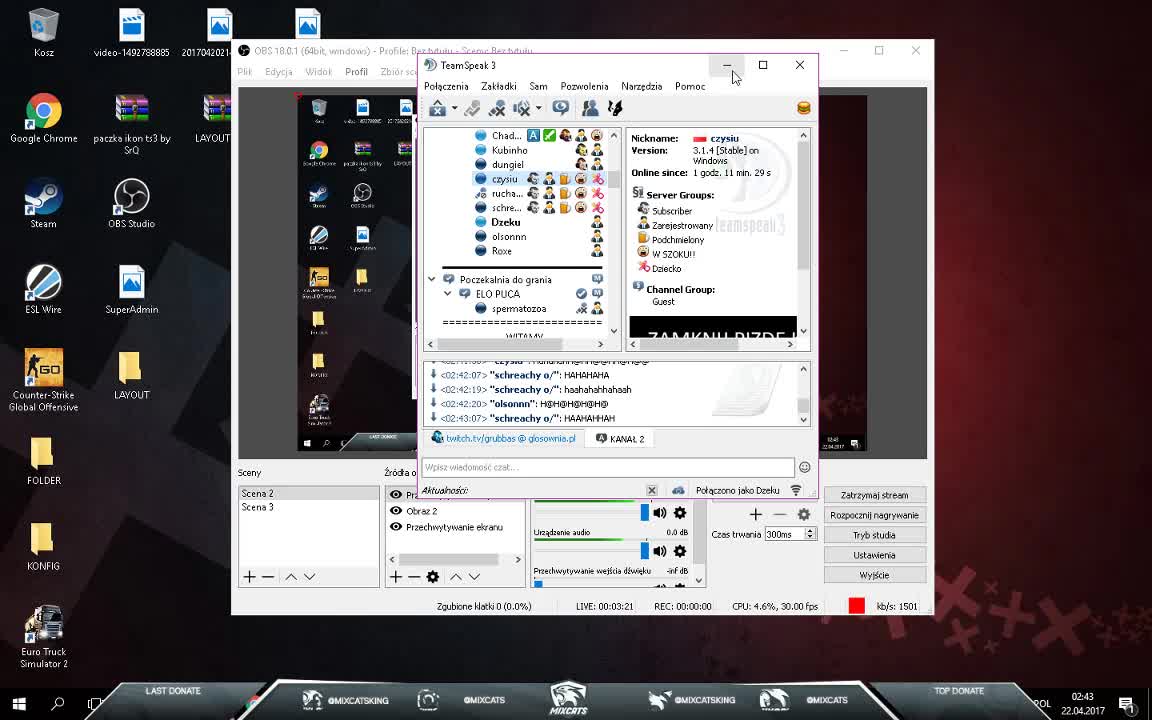Add a new scene with plus button
Screen dimensions: 1152x720
[249, 576]
